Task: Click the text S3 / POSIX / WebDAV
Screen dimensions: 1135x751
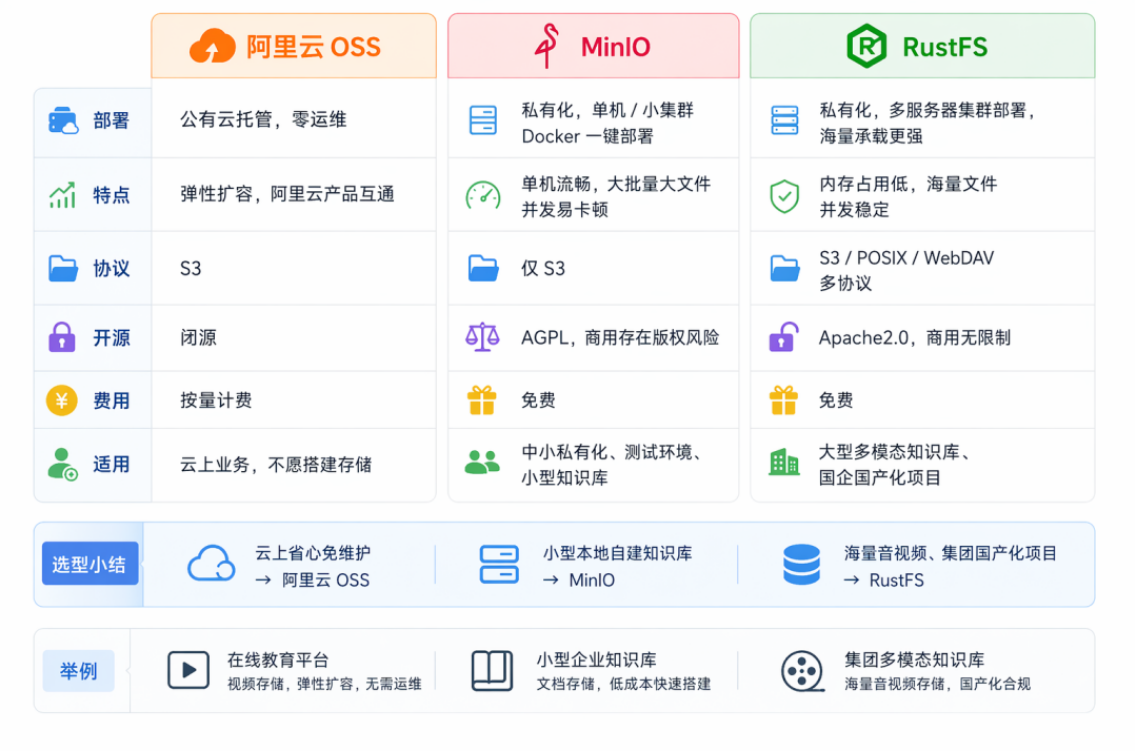Action: (906, 258)
